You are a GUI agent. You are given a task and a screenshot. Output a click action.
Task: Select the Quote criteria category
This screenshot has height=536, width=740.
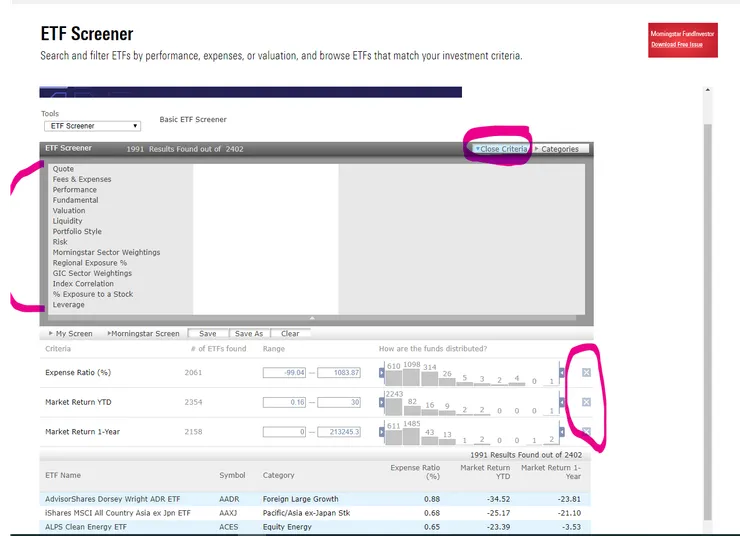pyautogui.click(x=63, y=169)
